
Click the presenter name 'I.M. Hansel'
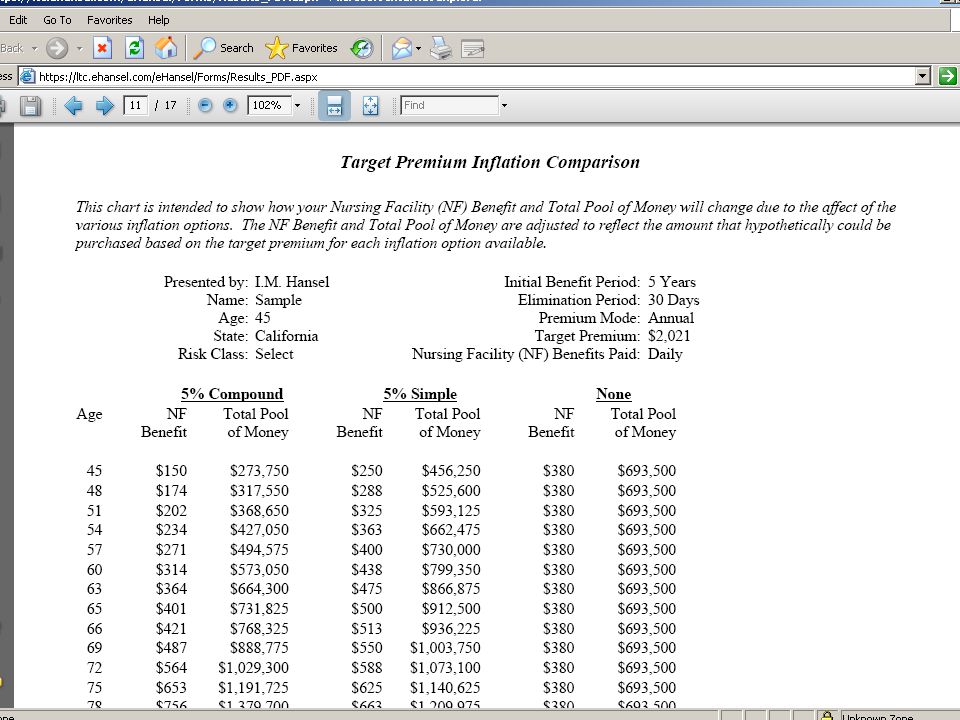[x=292, y=282]
